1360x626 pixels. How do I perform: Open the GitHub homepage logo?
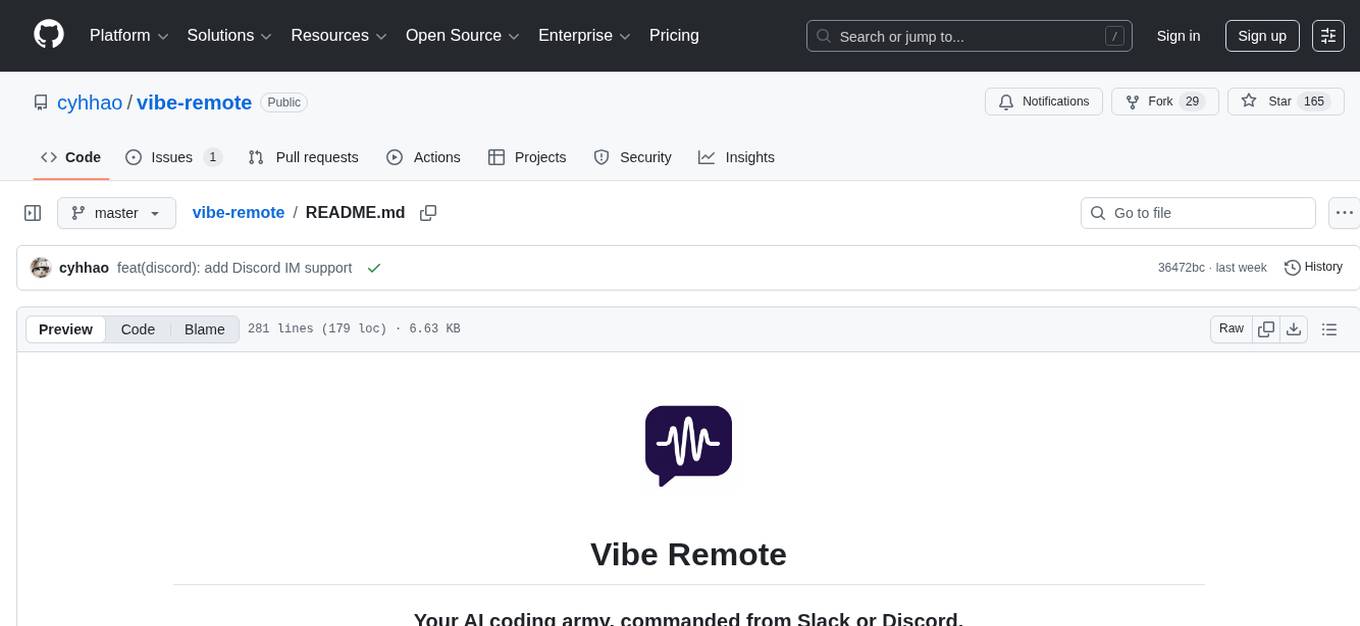(48, 35)
